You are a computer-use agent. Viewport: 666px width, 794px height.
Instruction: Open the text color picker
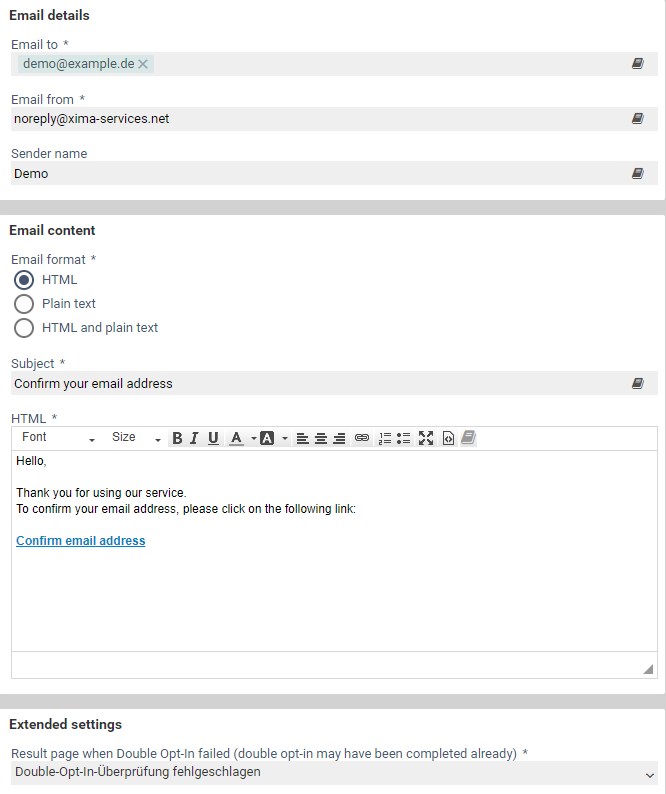(x=236, y=438)
